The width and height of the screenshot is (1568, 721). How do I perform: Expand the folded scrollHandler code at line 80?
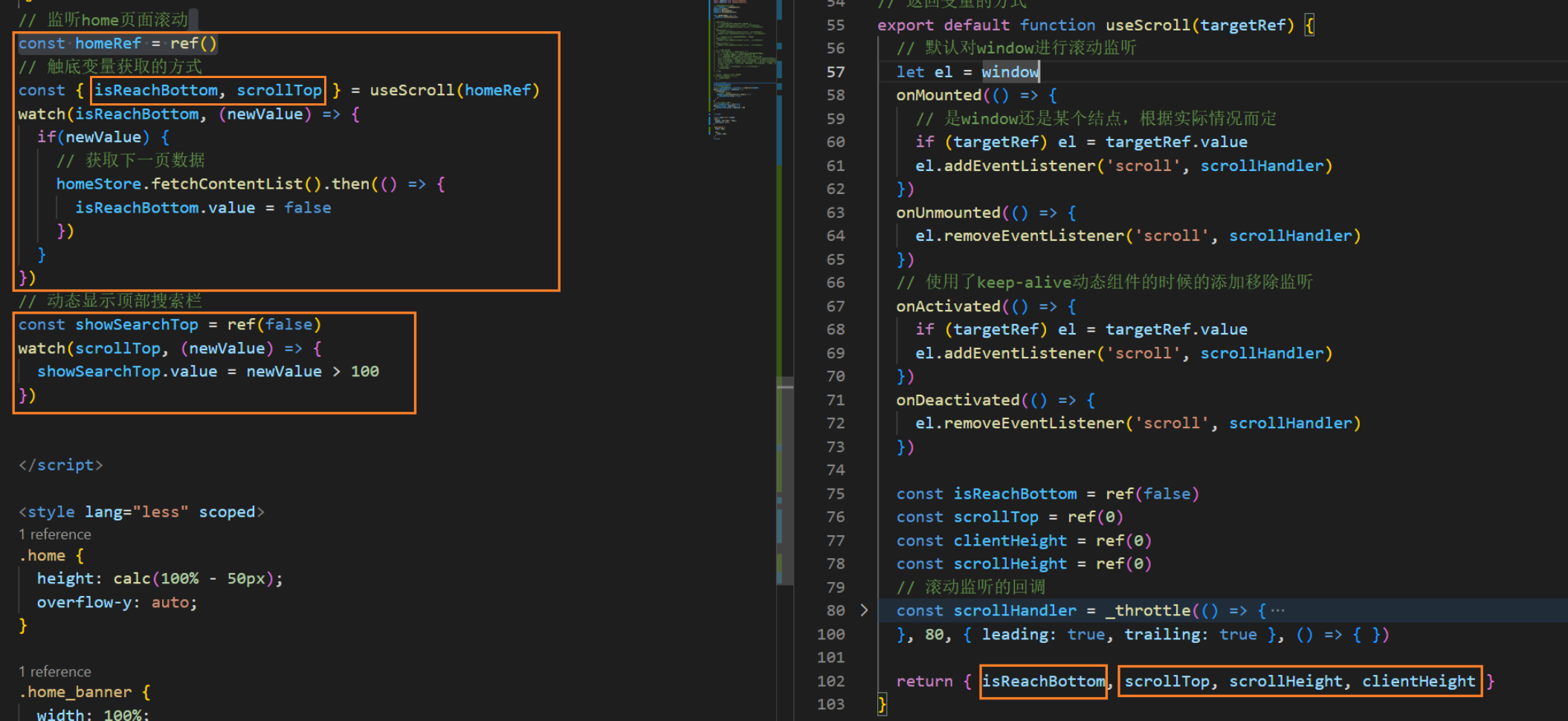pyautogui.click(x=864, y=610)
